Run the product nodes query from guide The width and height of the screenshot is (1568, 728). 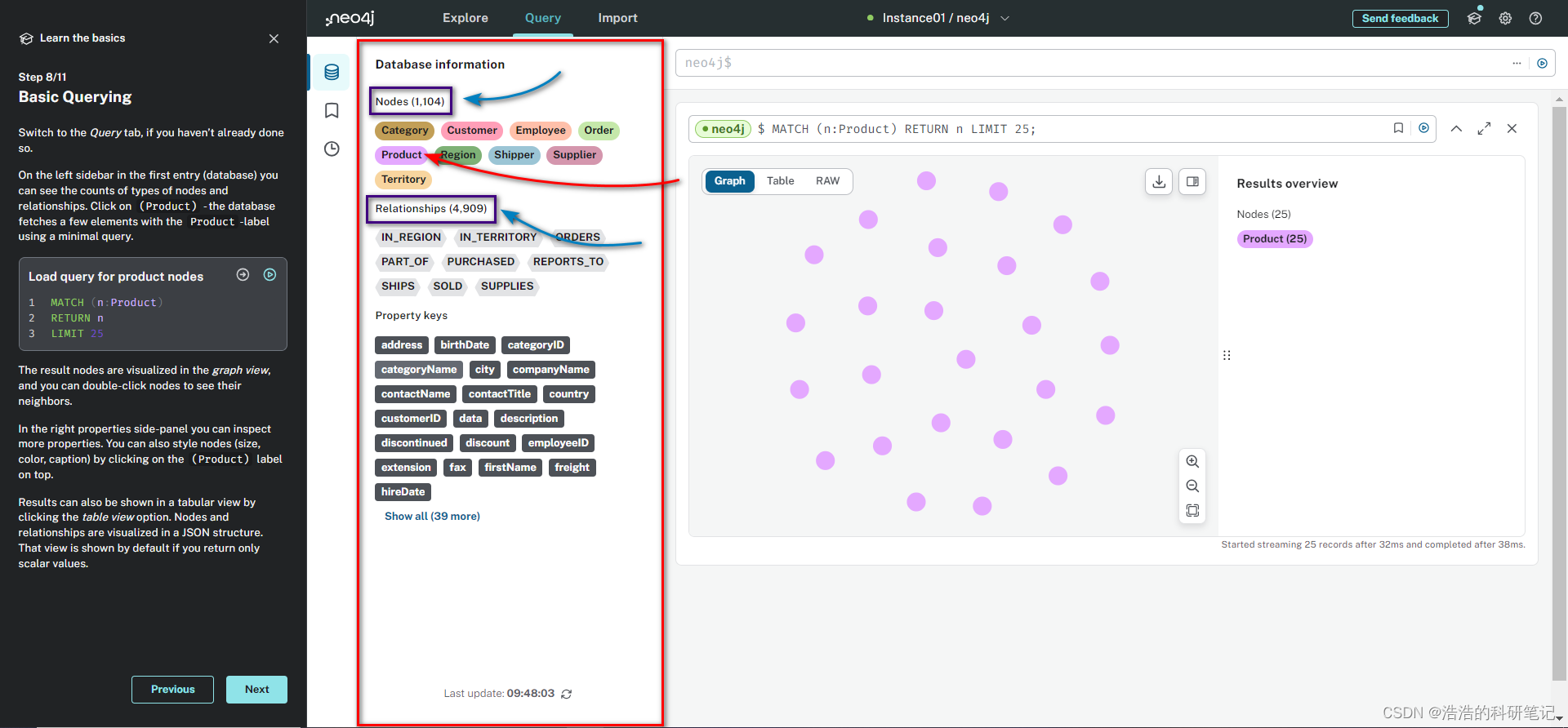point(269,275)
